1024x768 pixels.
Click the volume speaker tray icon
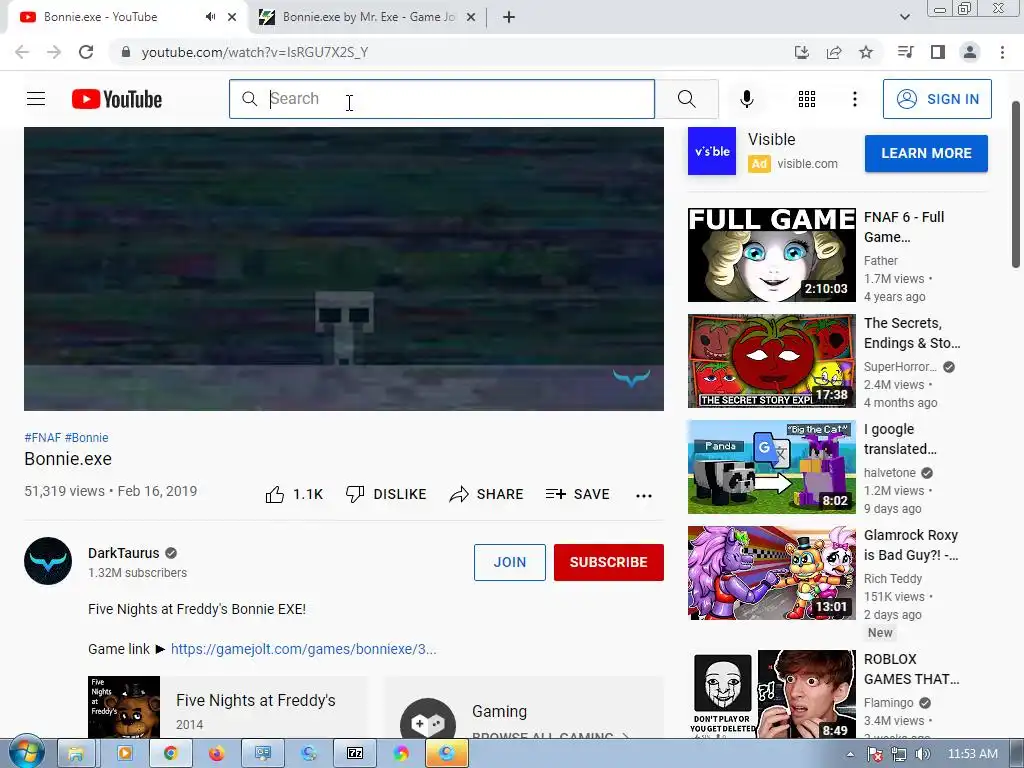(x=922, y=754)
